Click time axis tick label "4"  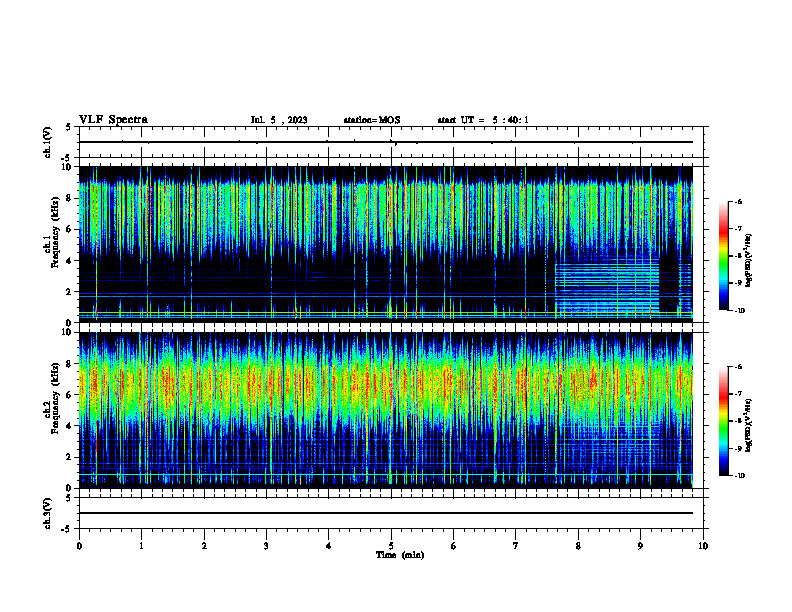click(x=328, y=546)
